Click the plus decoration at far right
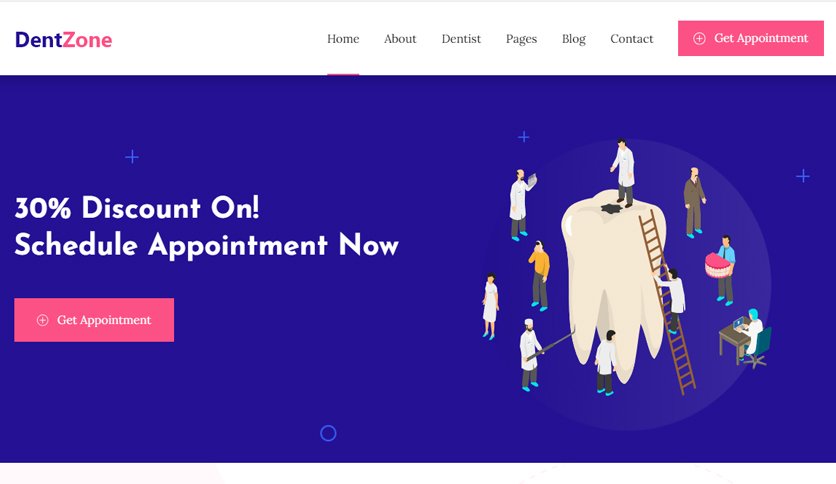The height and width of the screenshot is (484, 836). coord(803,176)
